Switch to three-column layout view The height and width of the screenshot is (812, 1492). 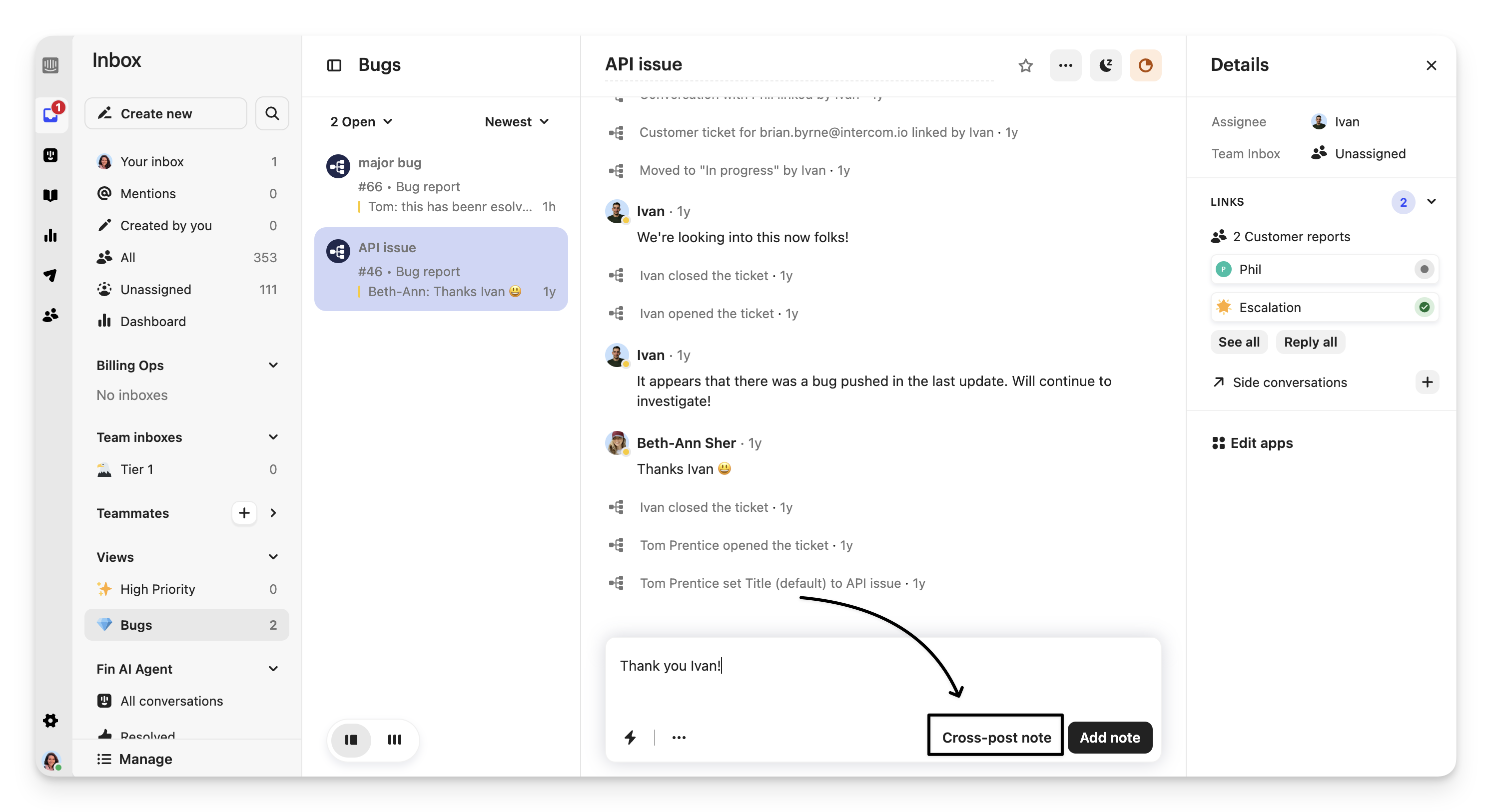point(394,739)
